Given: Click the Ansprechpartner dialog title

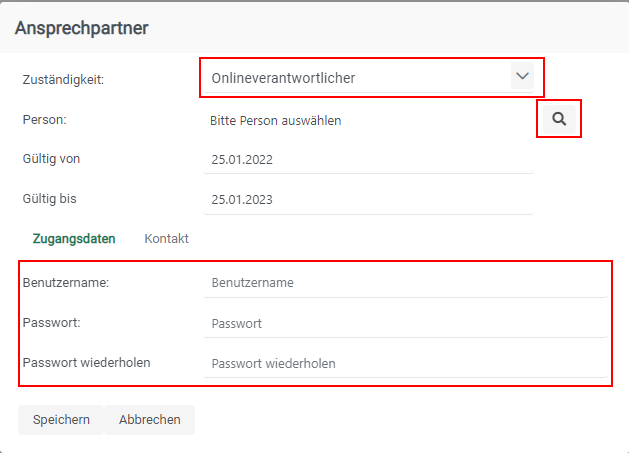Looking at the screenshot, I should click(x=81, y=28).
